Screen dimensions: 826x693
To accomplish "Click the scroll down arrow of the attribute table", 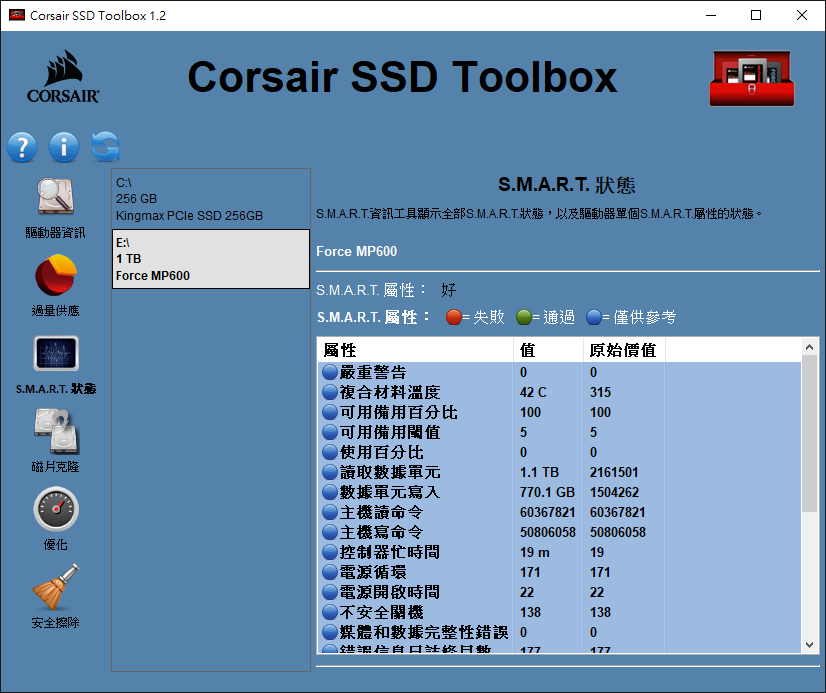I will [810, 645].
